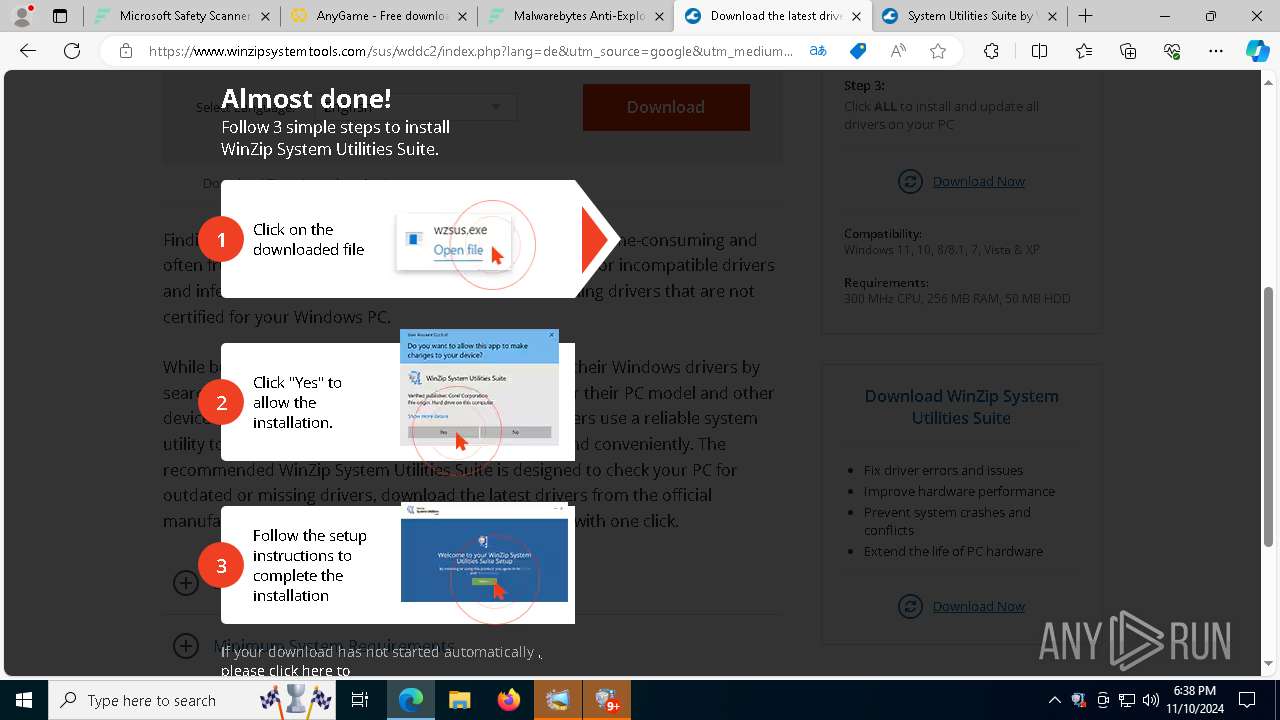Image resolution: width=1280 pixels, height=720 pixels.
Task: Open the Windows Start menu
Action: tap(24, 700)
